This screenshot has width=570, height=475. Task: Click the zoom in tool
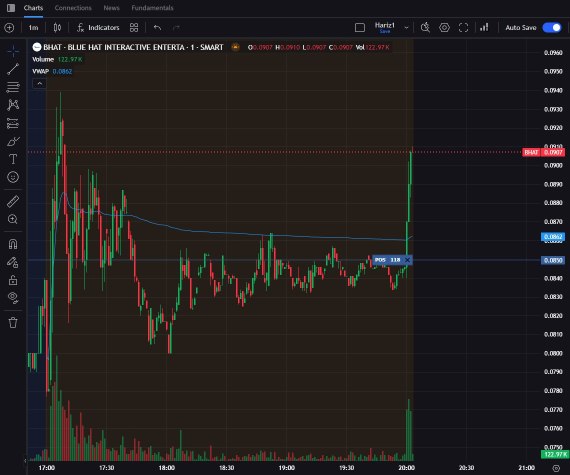(13, 219)
